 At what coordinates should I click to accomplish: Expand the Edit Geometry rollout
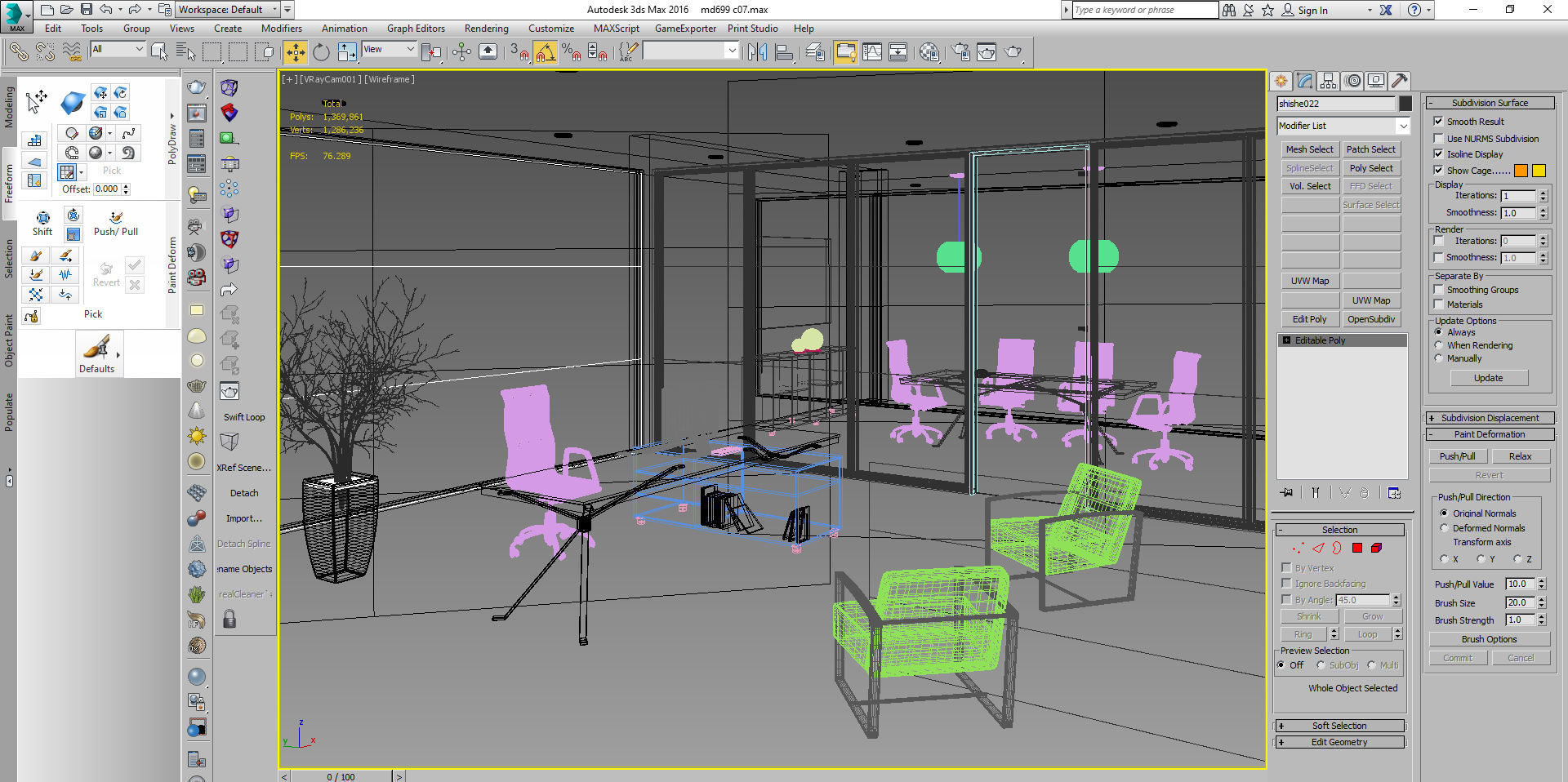(x=1339, y=742)
